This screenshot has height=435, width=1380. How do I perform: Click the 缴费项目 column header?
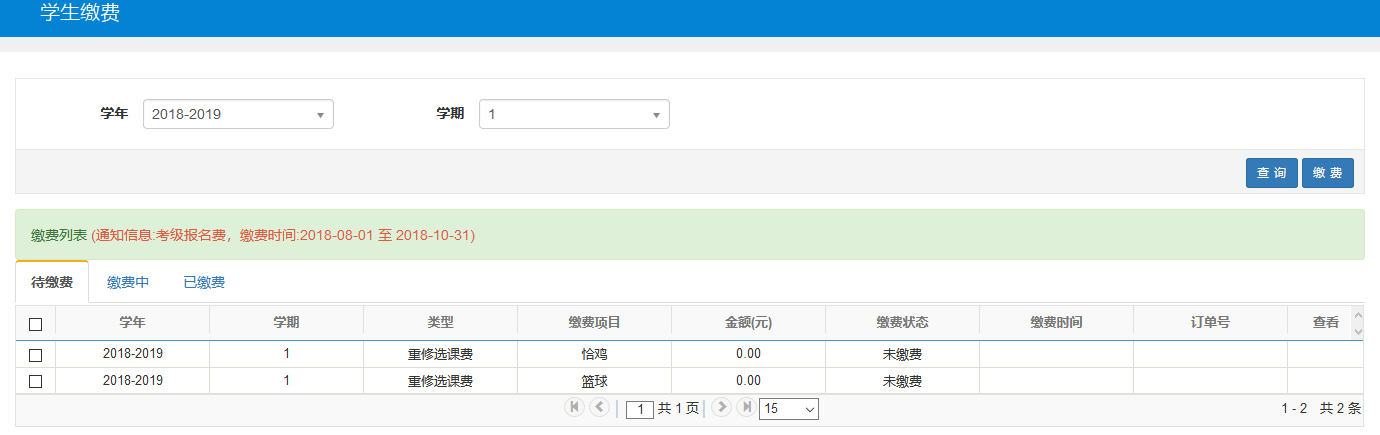(594, 322)
